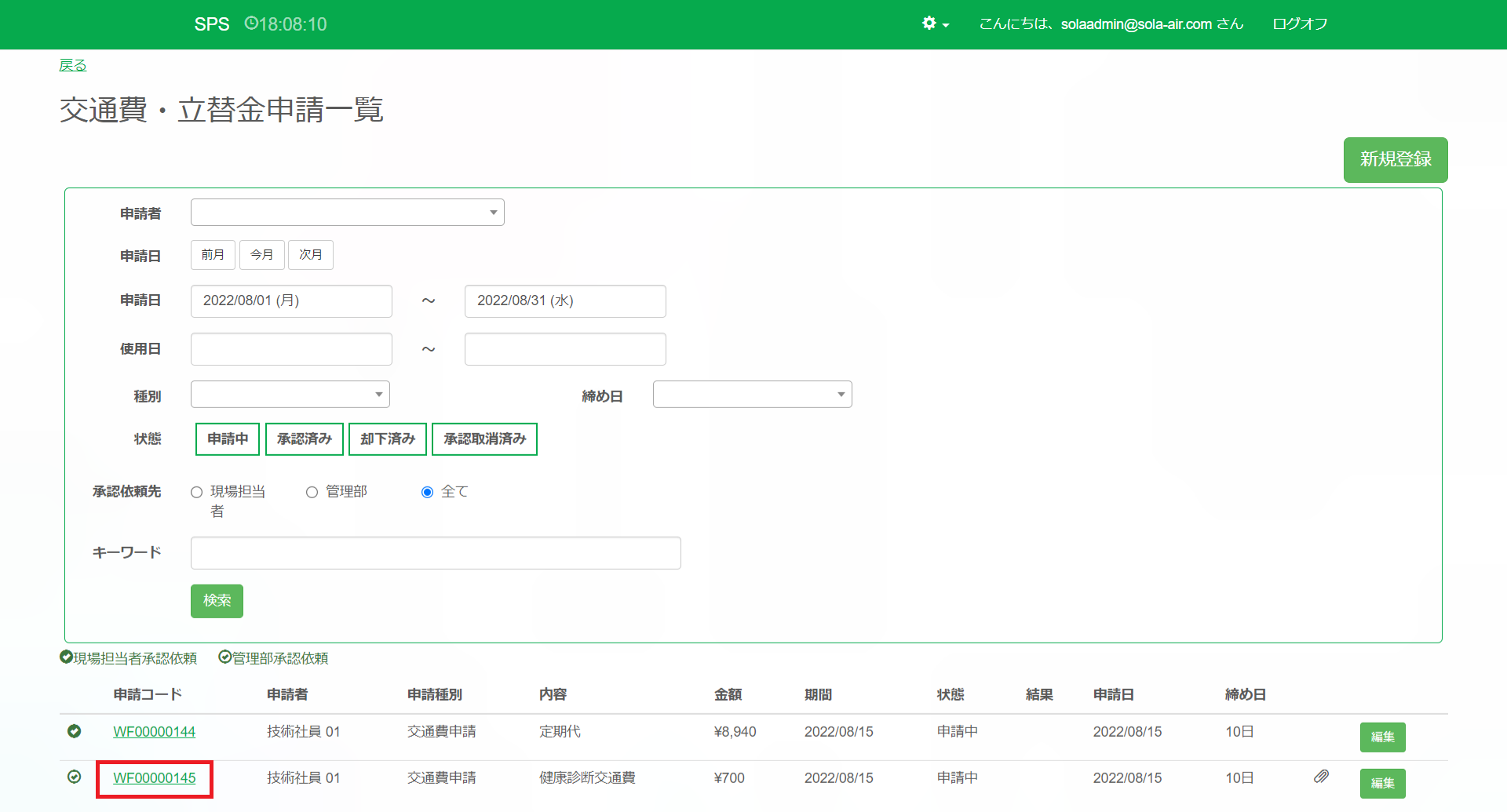Toggle the 却下済み status filter
This screenshot has height=812, width=1507.
pos(388,439)
